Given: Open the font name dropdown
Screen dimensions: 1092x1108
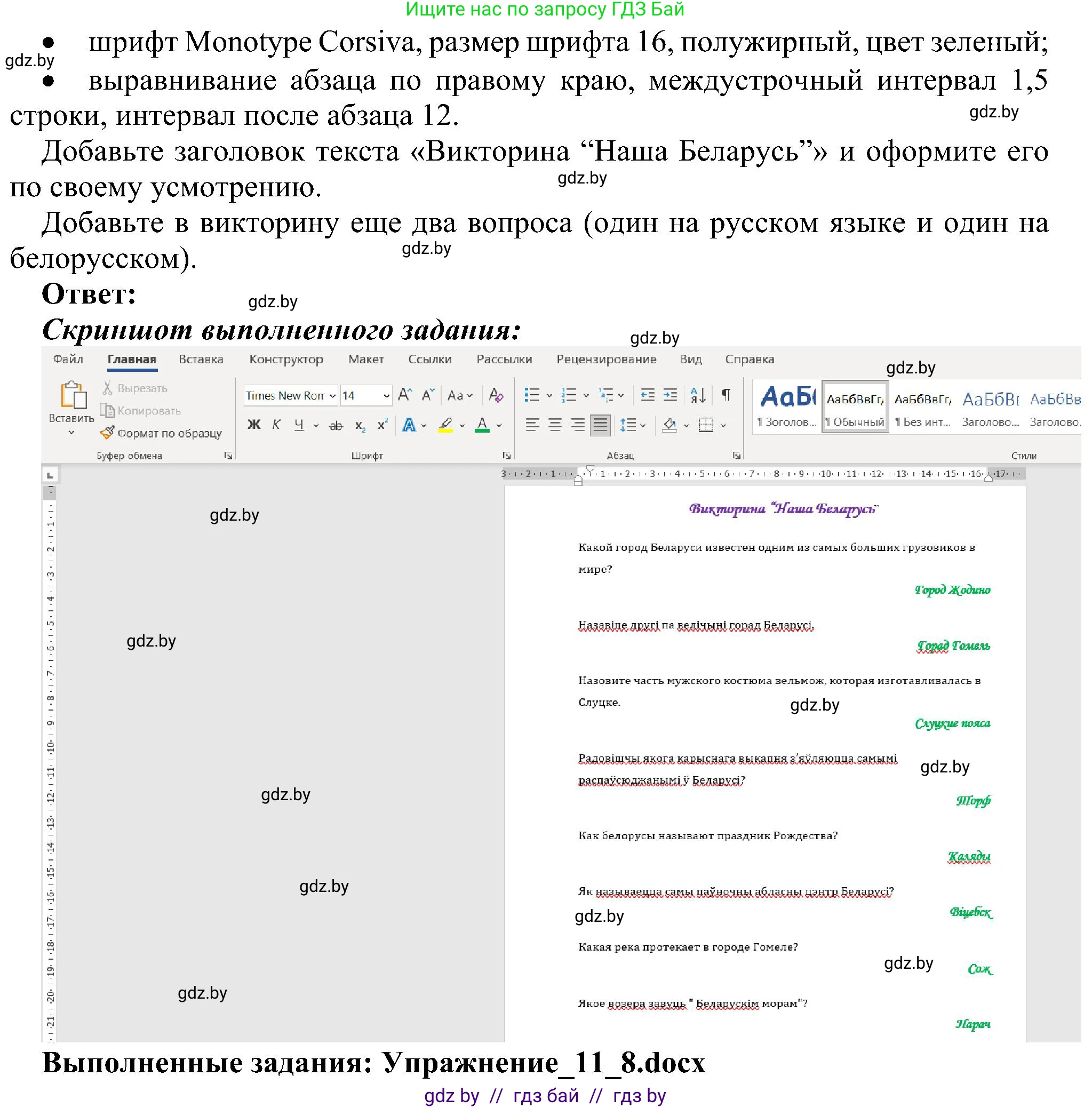Looking at the screenshot, I should [333, 396].
